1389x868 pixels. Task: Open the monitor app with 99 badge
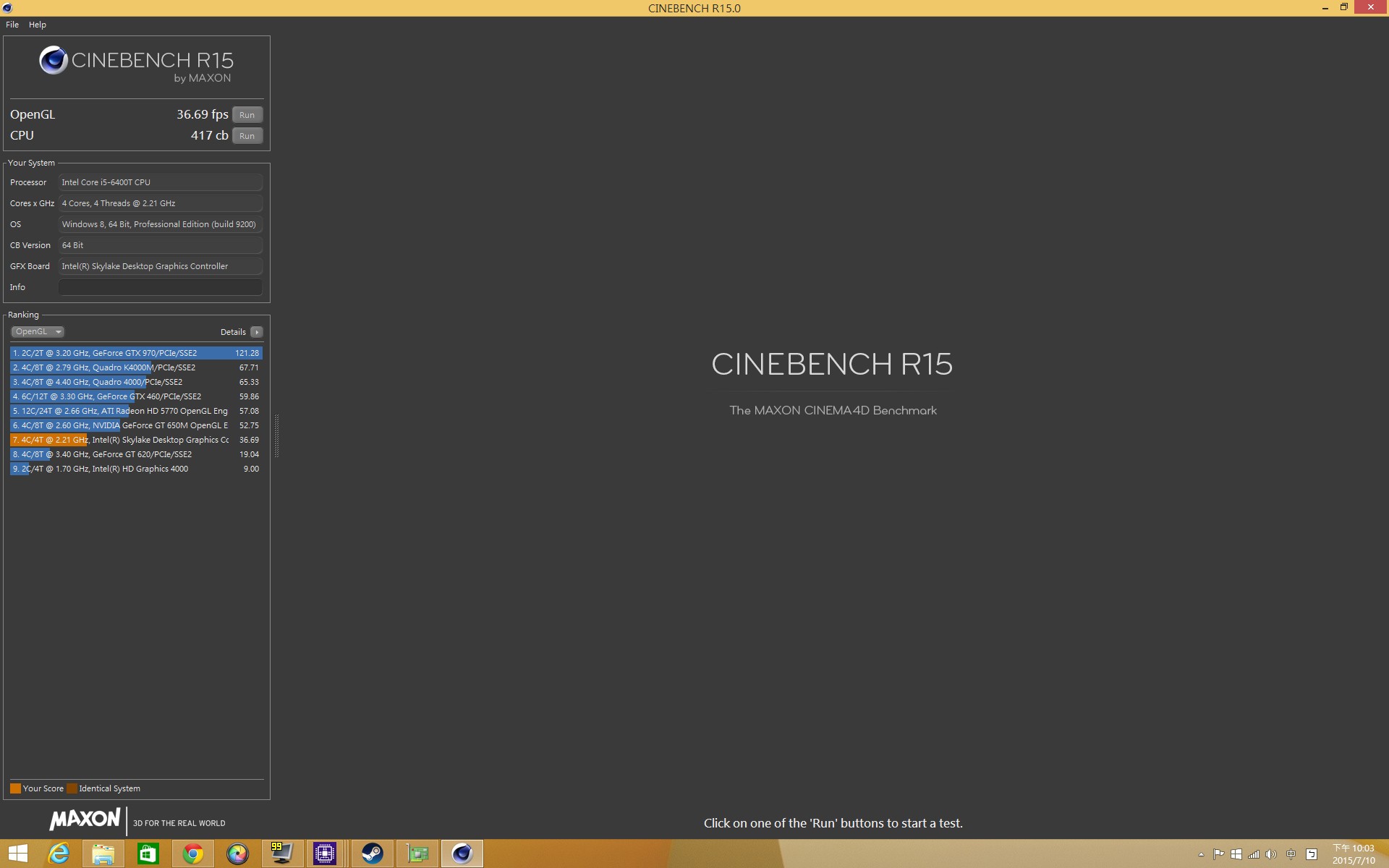click(281, 854)
